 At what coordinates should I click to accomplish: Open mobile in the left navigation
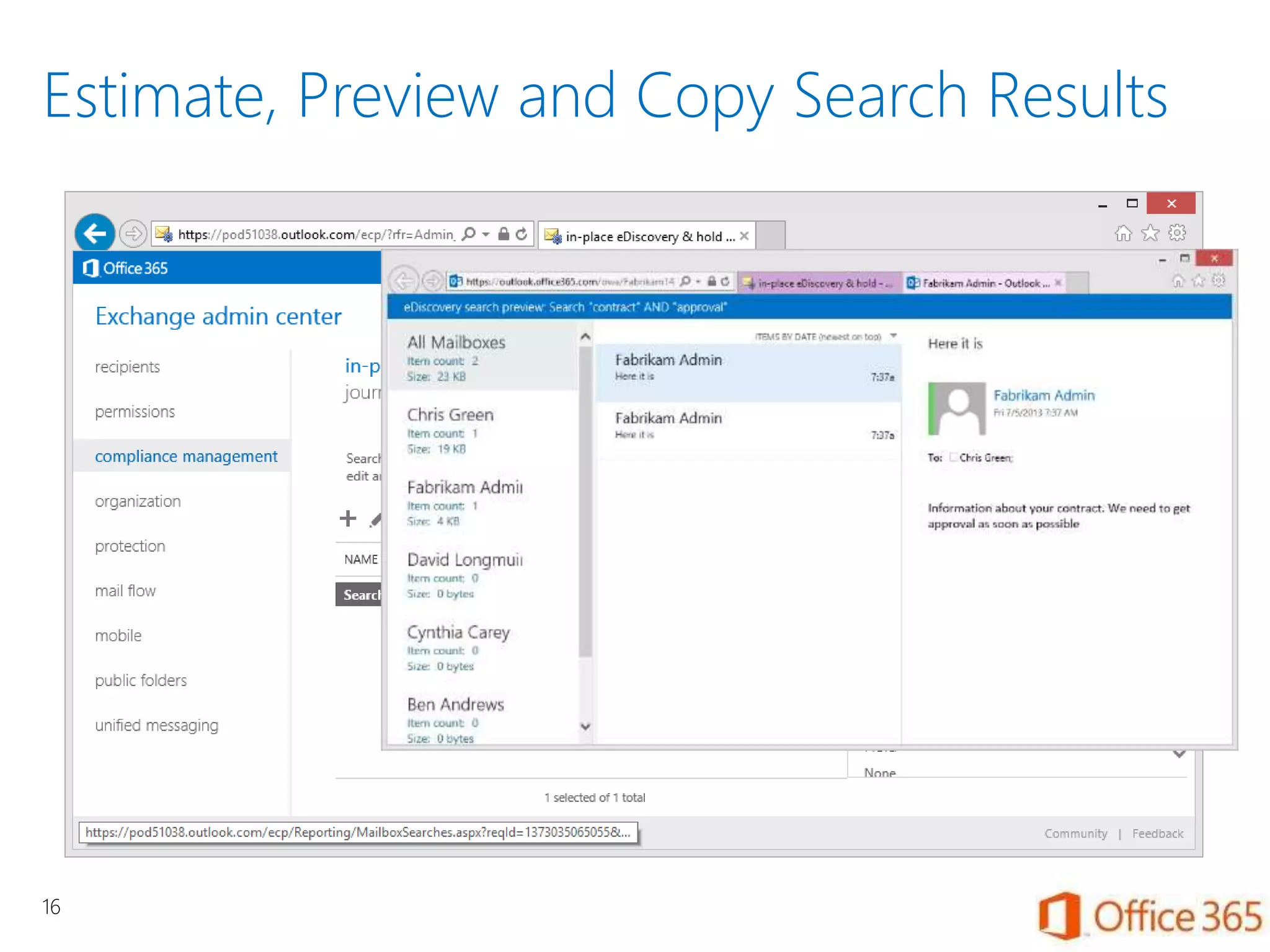(x=118, y=635)
